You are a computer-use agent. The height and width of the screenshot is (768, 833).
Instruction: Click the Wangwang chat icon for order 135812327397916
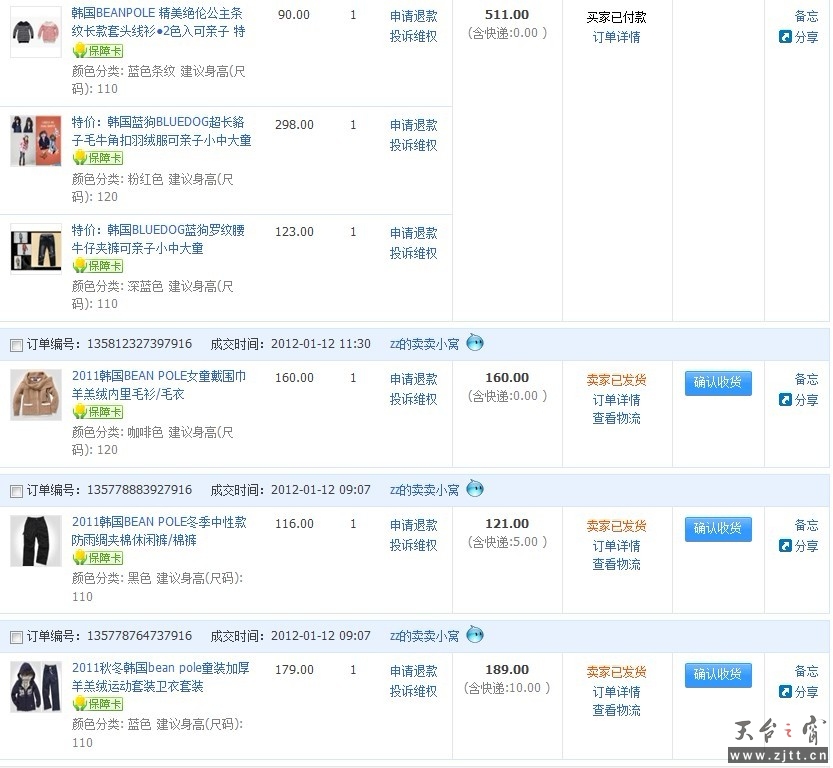pyautogui.click(x=475, y=343)
